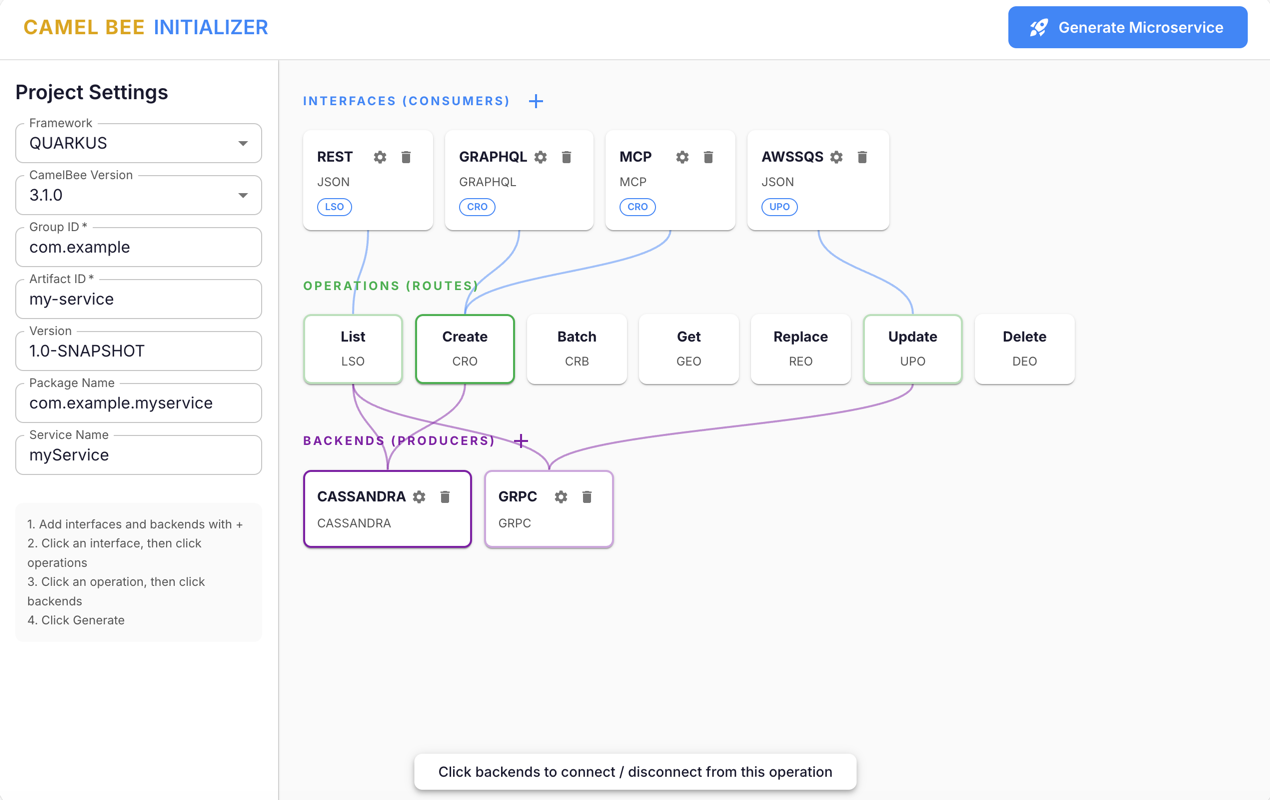Viewport: 1270px width, 800px height.
Task: Remove the AWSSQS interface with trash icon
Action: [x=862, y=157]
